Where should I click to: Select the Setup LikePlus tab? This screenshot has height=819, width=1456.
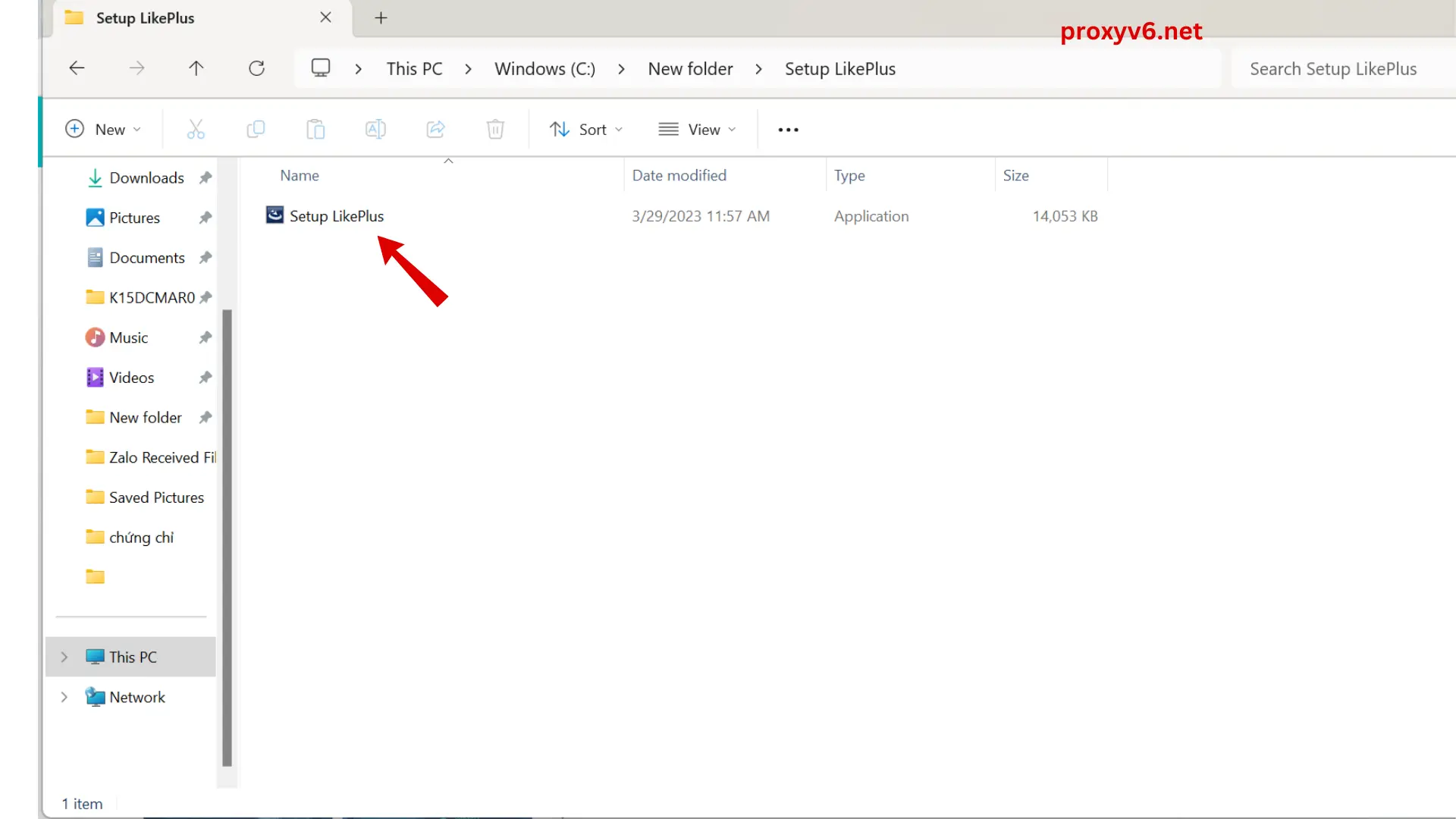coord(201,18)
